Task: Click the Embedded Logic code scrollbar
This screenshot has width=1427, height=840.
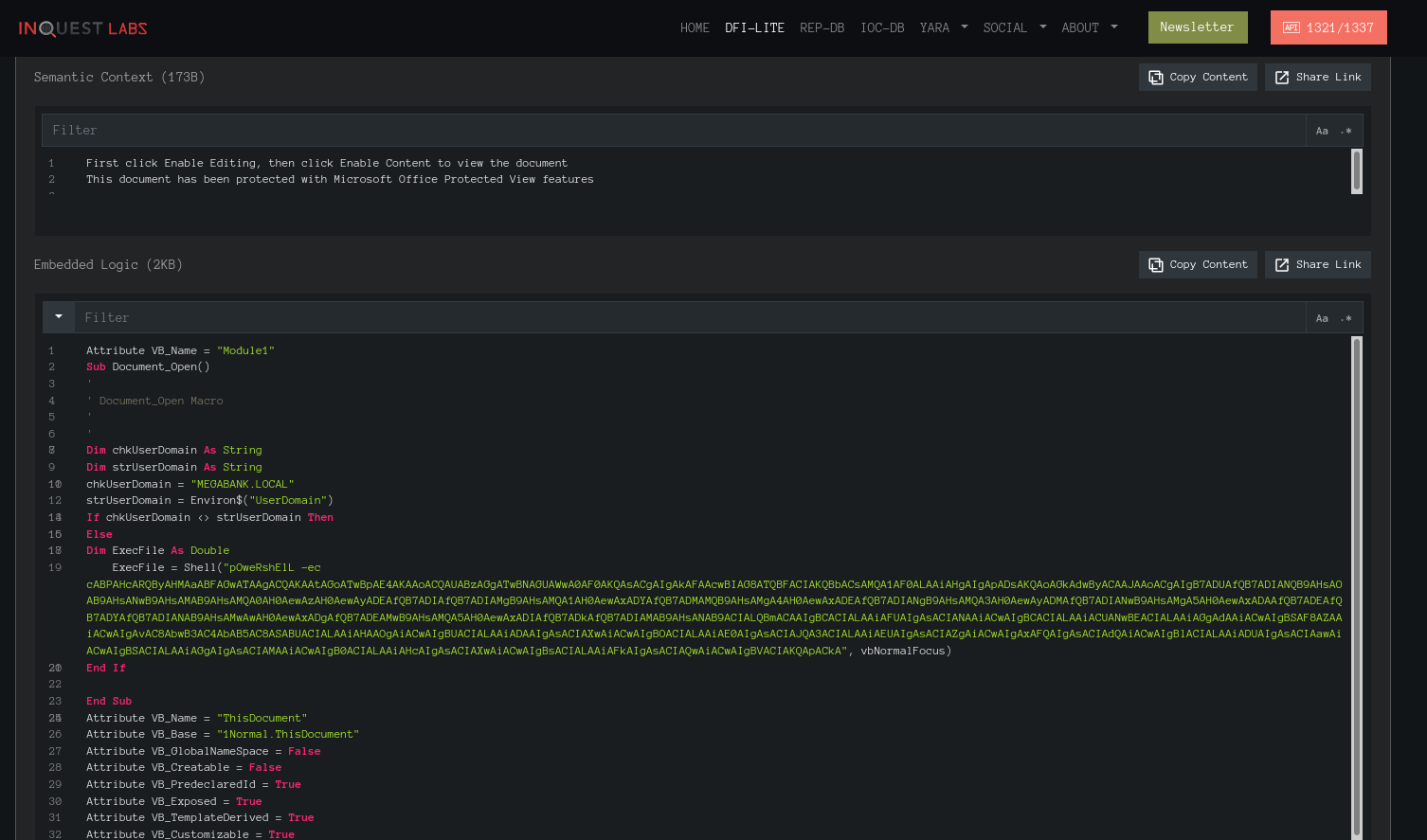Action: [1357, 587]
